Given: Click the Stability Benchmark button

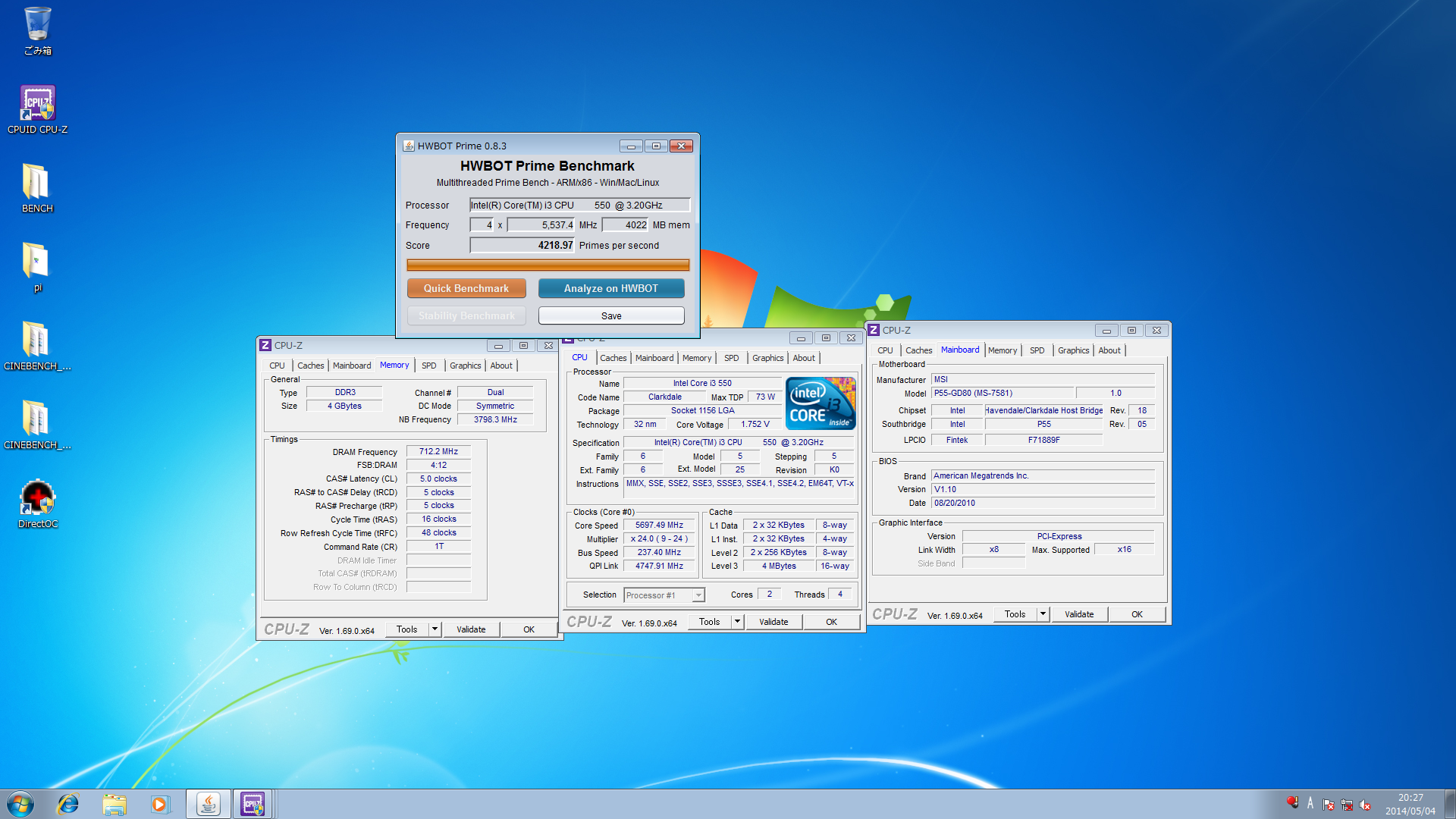Looking at the screenshot, I should pyautogui.click(x=466, y=315).
